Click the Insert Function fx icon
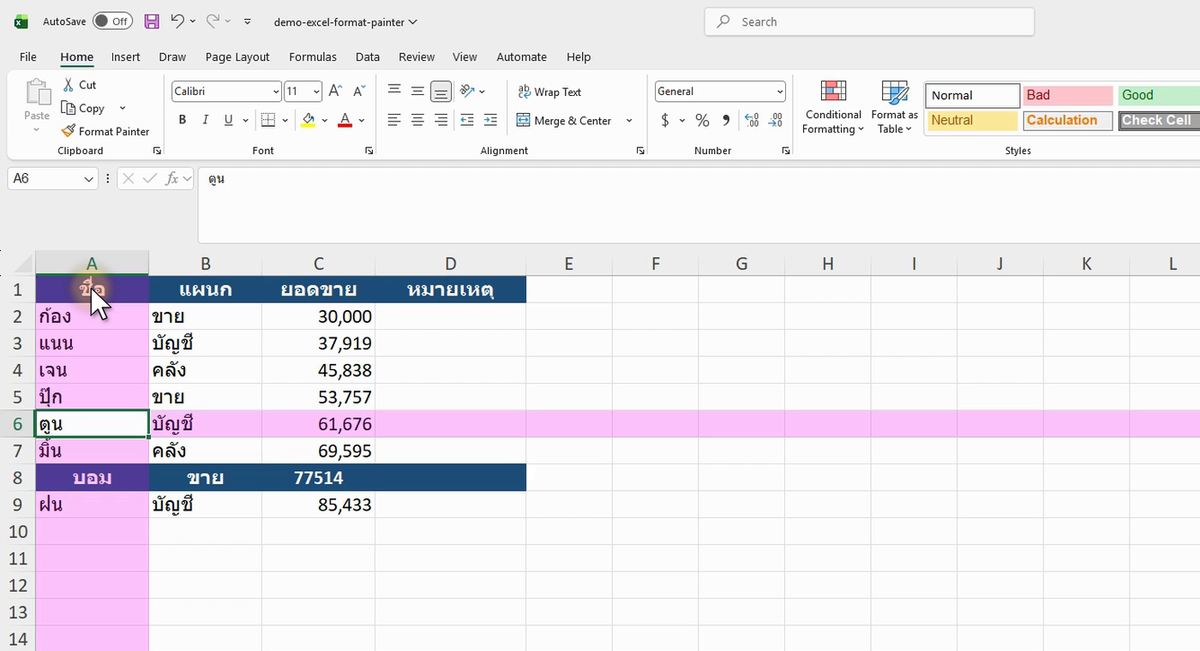The image size is (1200, 651). pos(173,178)
